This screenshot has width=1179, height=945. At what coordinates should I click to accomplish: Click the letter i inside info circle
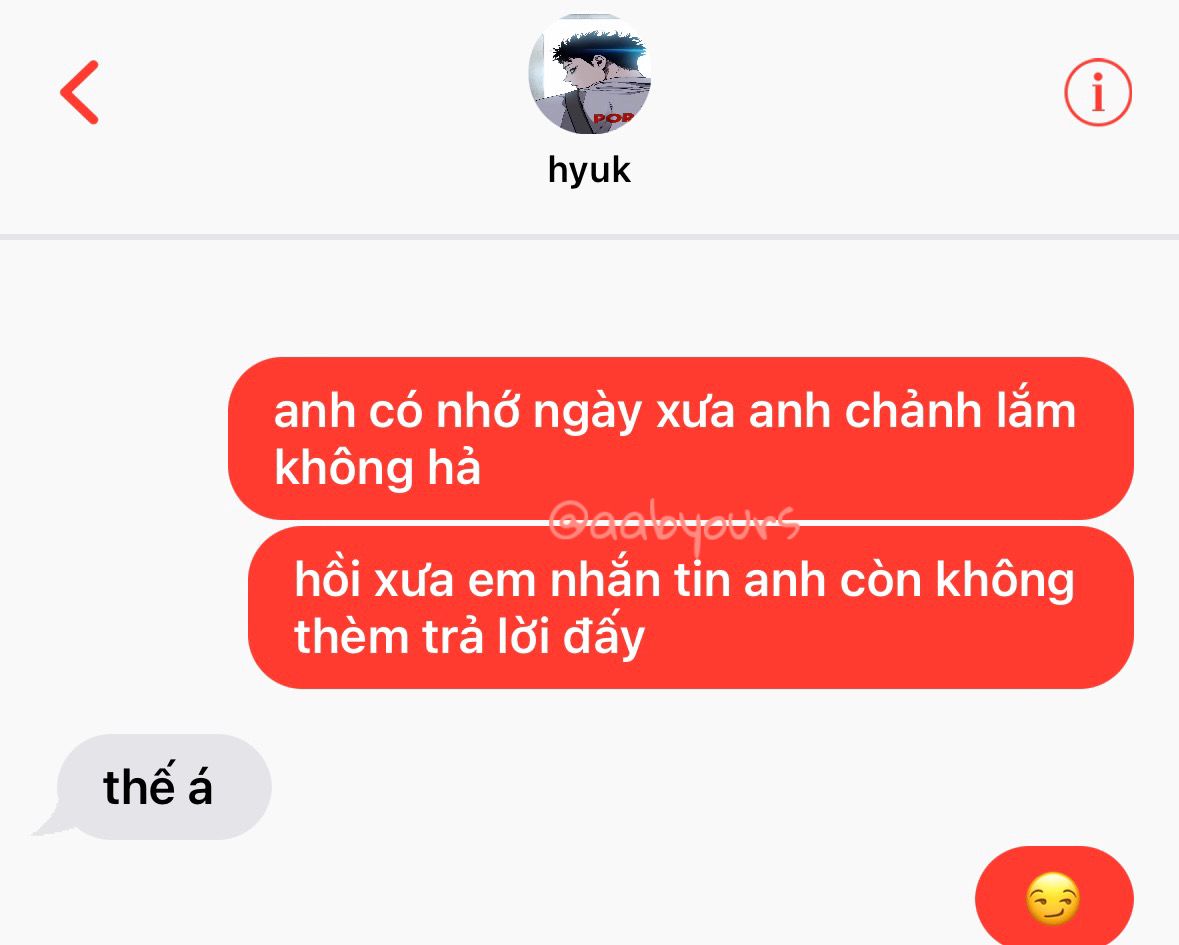pyautogui.click(x=1098, y=92)
